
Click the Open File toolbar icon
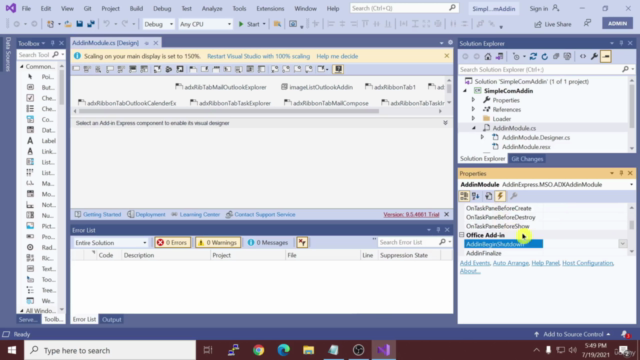click(68, 24)
